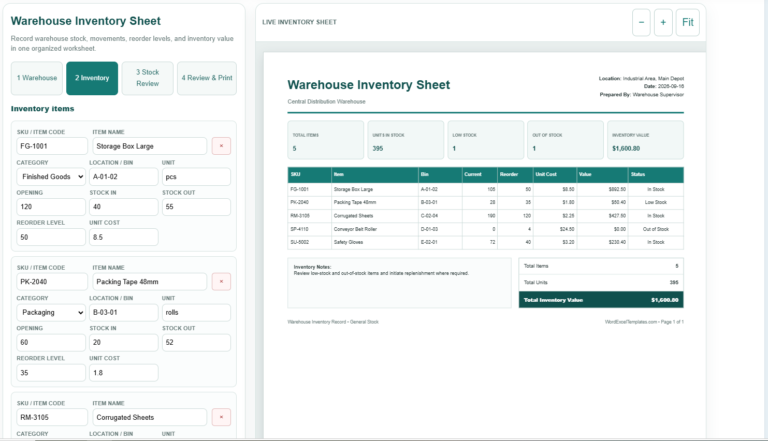Click the Safety Gloves item cell
This screenshot has height=441, width=768.
375,242
